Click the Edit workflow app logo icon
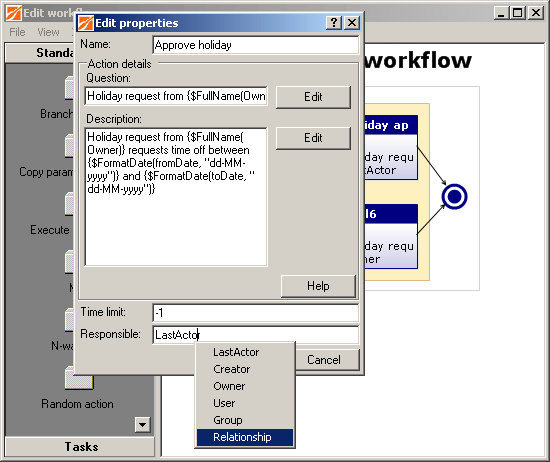Screen dimensions: 550x462 pos(14,13)
